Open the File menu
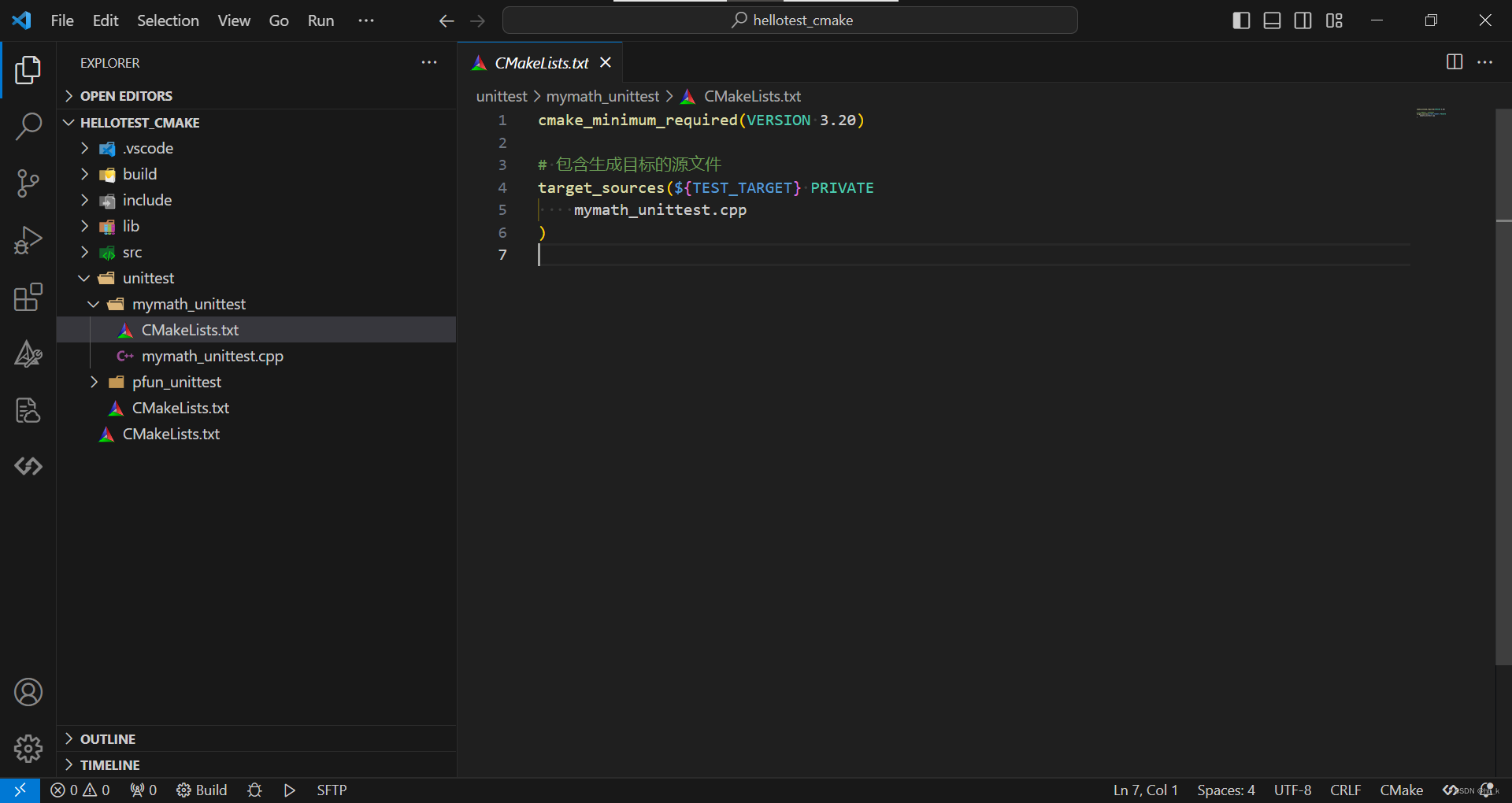This screenshot has height=803, width=1512. pos(62,20)
